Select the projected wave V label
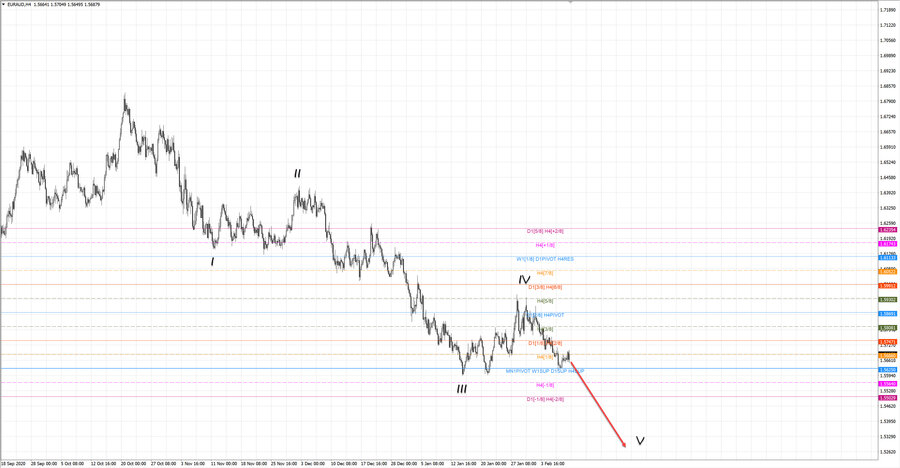 pos(640,440)
